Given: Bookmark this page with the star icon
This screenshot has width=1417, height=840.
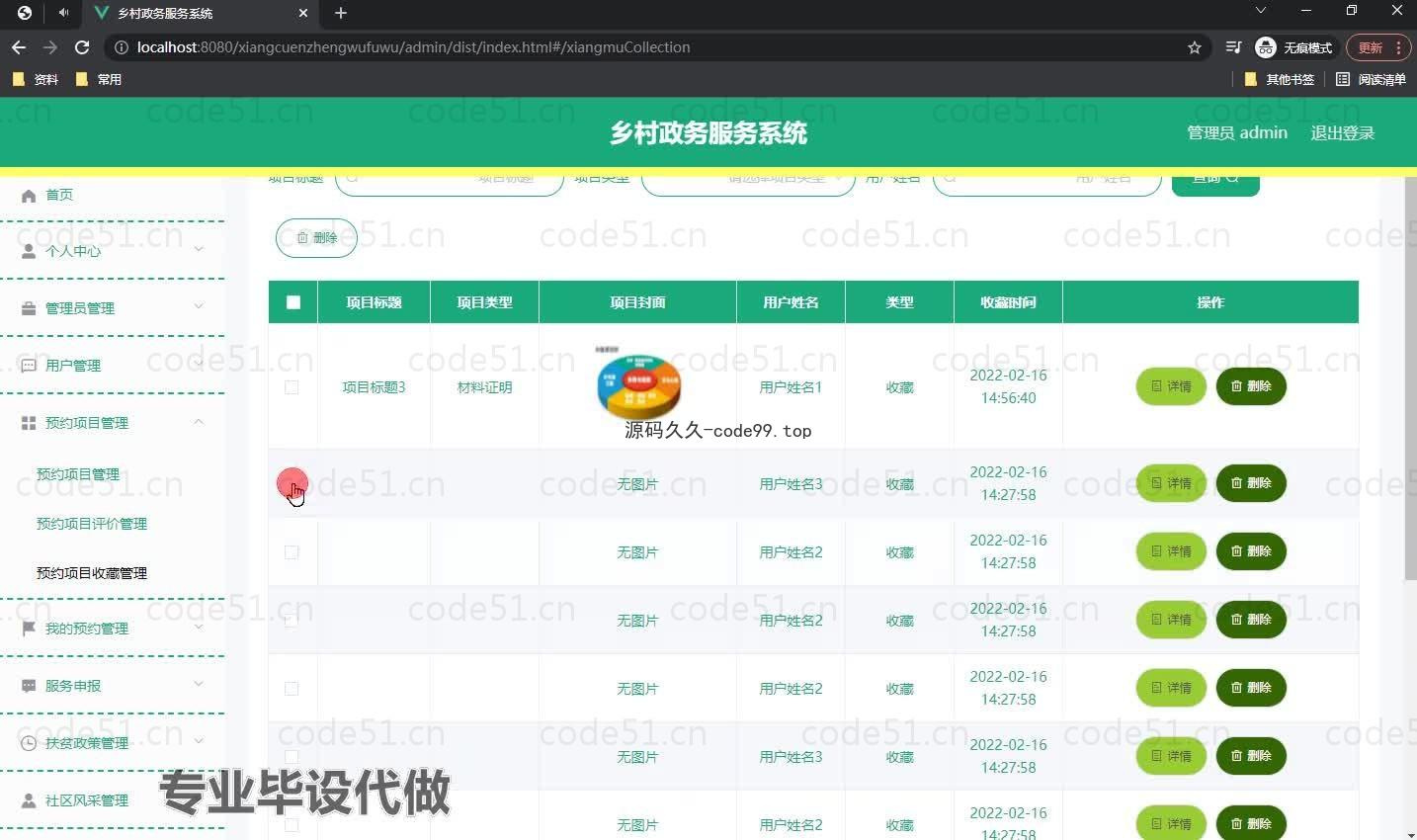Looking at the screenshot, I should 1194,47.
